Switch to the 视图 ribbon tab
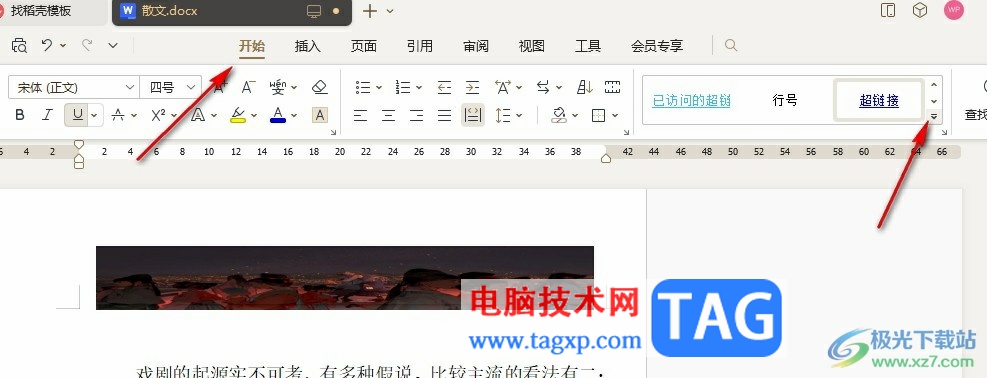 tap(531, 46)
